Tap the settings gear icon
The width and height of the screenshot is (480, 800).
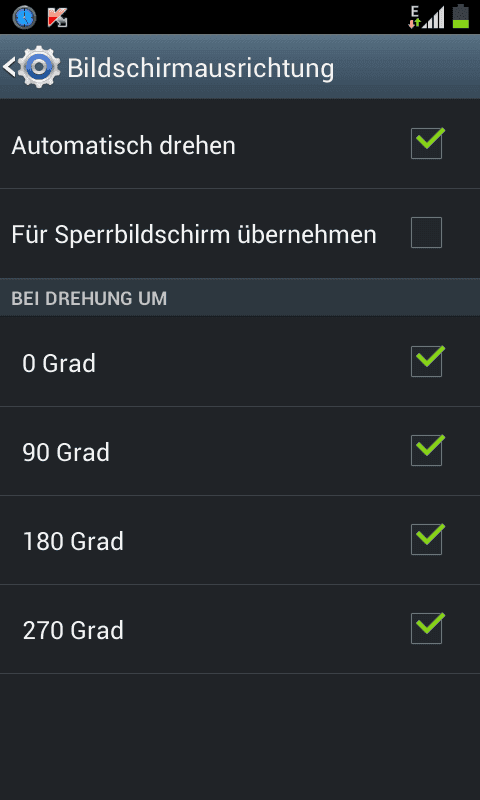point(39,67)
